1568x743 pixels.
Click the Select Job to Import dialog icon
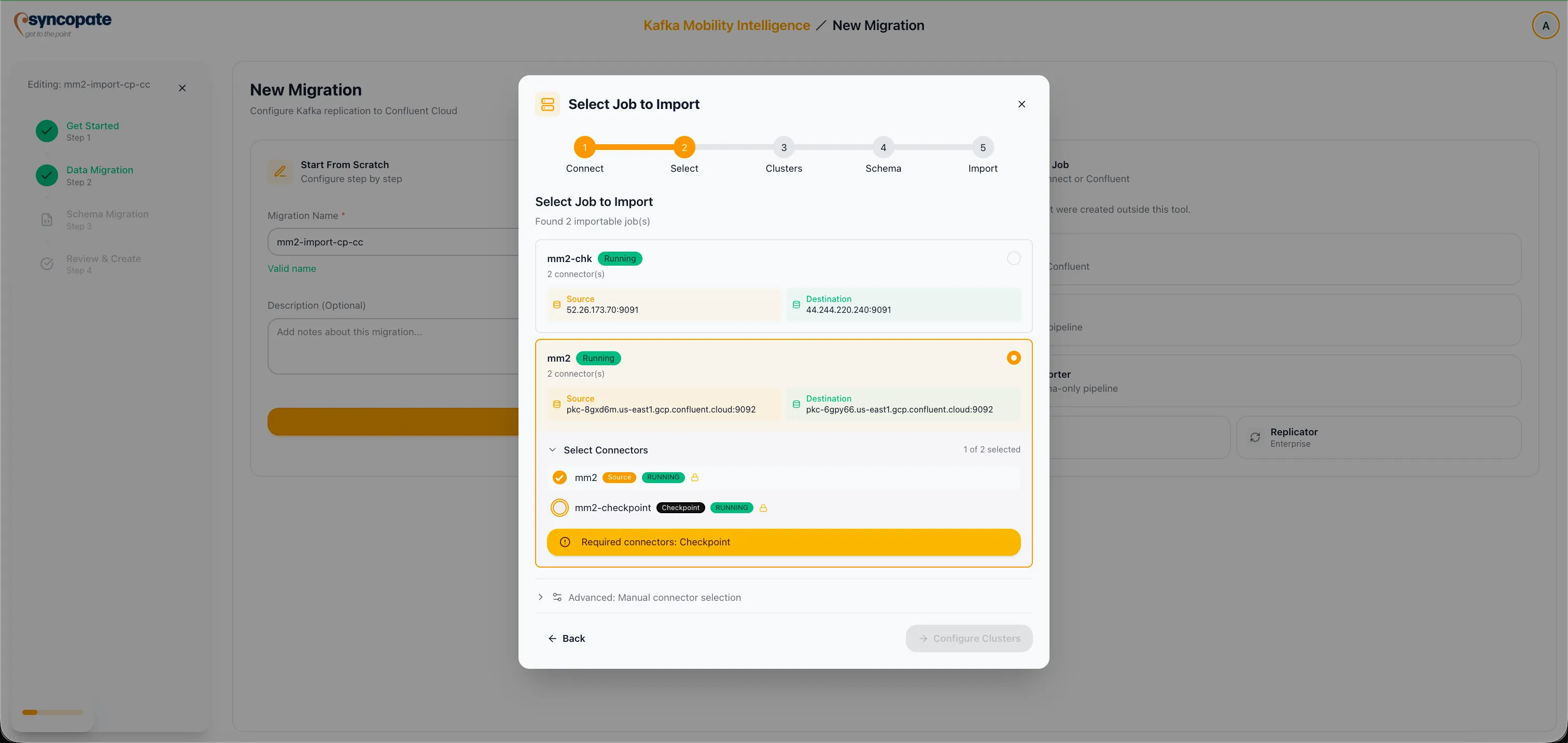coord(547,104)
